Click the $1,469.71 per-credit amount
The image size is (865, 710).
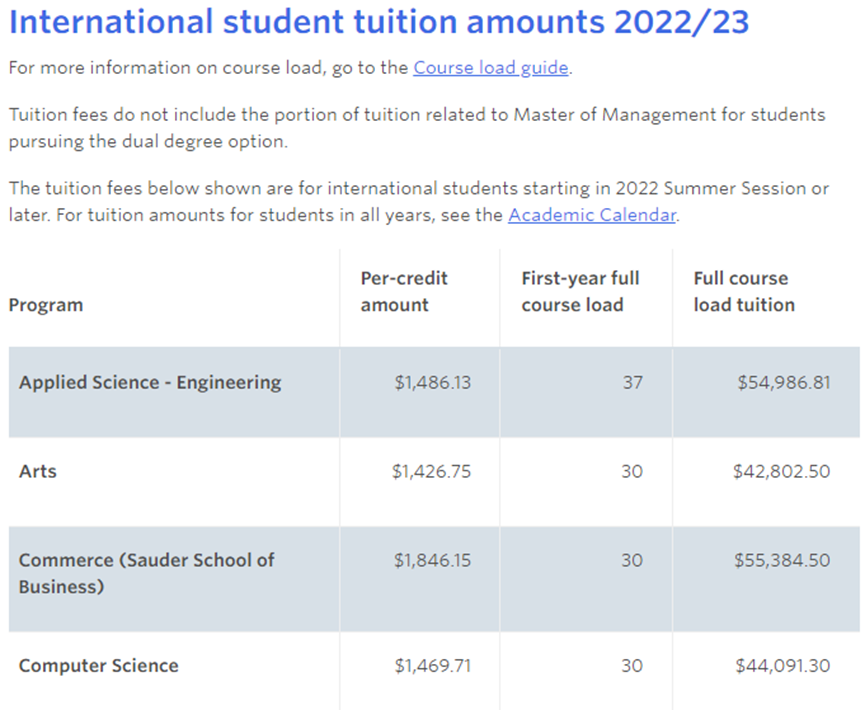(x=432, y=665)
